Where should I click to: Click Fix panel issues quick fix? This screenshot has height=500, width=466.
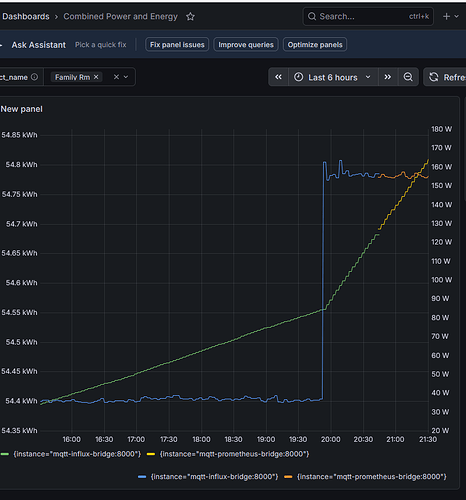click(177, 45)
